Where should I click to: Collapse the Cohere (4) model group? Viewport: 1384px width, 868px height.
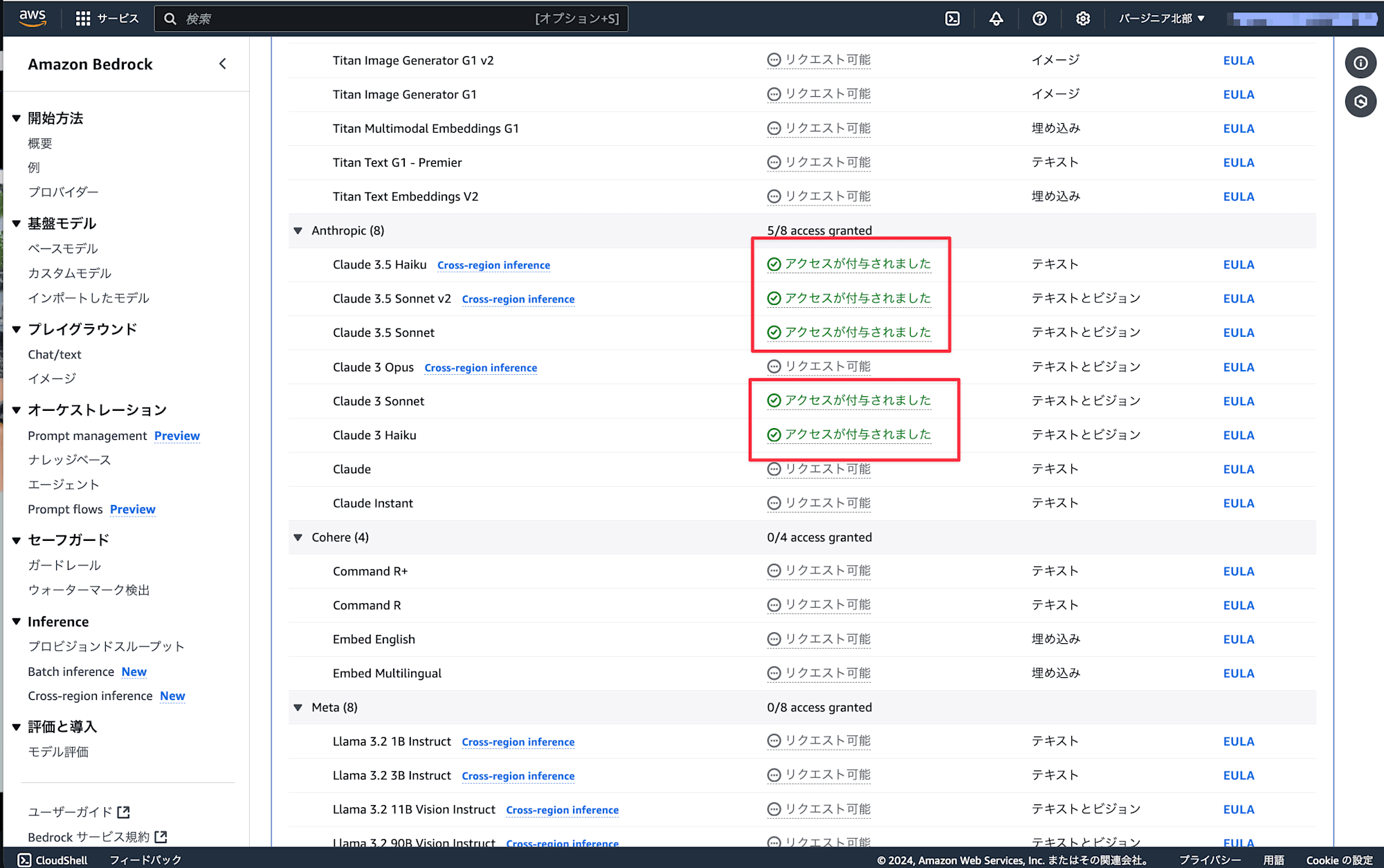click(298, 537)
